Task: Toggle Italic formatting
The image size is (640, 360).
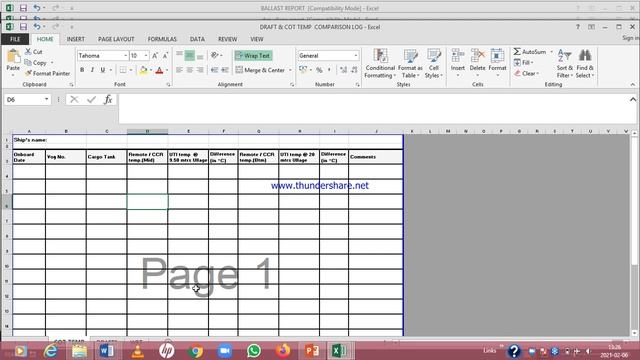Action: (x=92, y=70)
